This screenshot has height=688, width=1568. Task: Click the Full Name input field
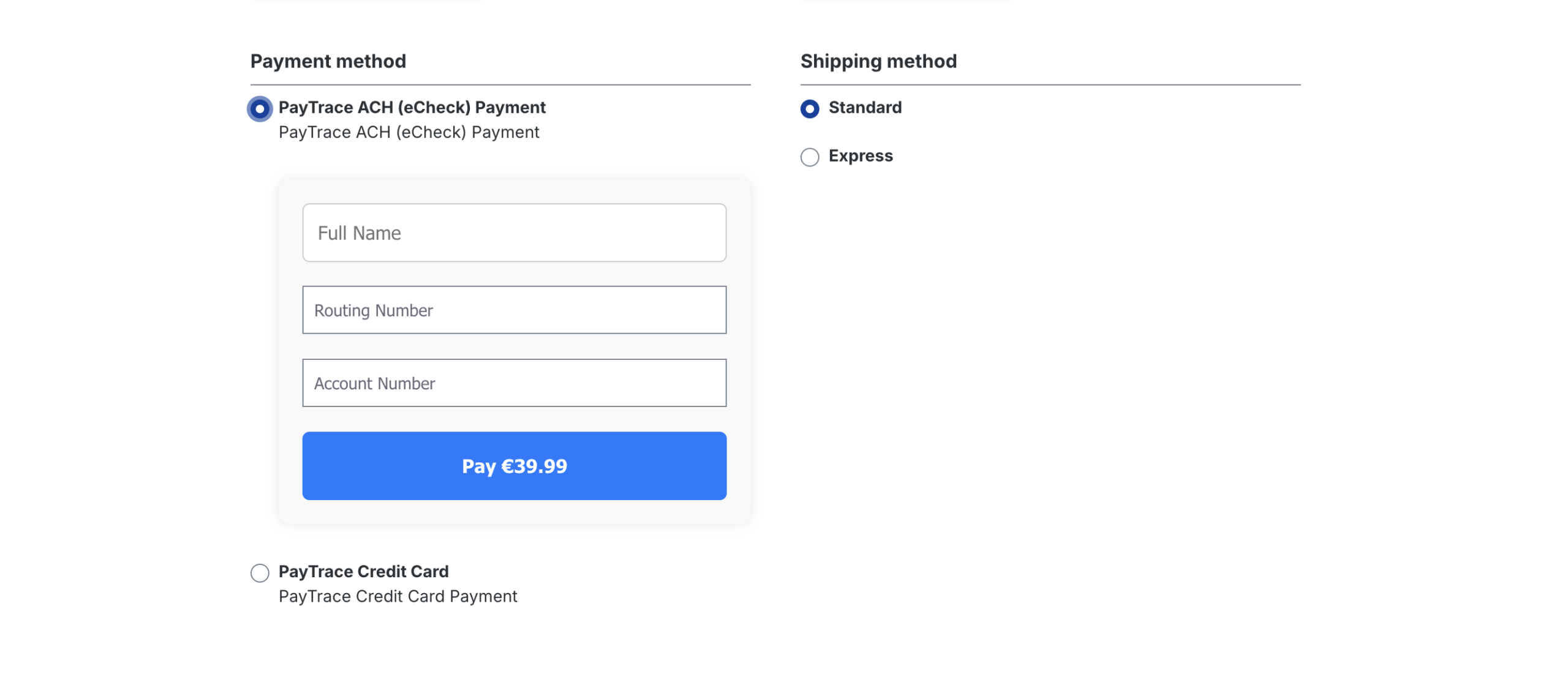point(514,233)
